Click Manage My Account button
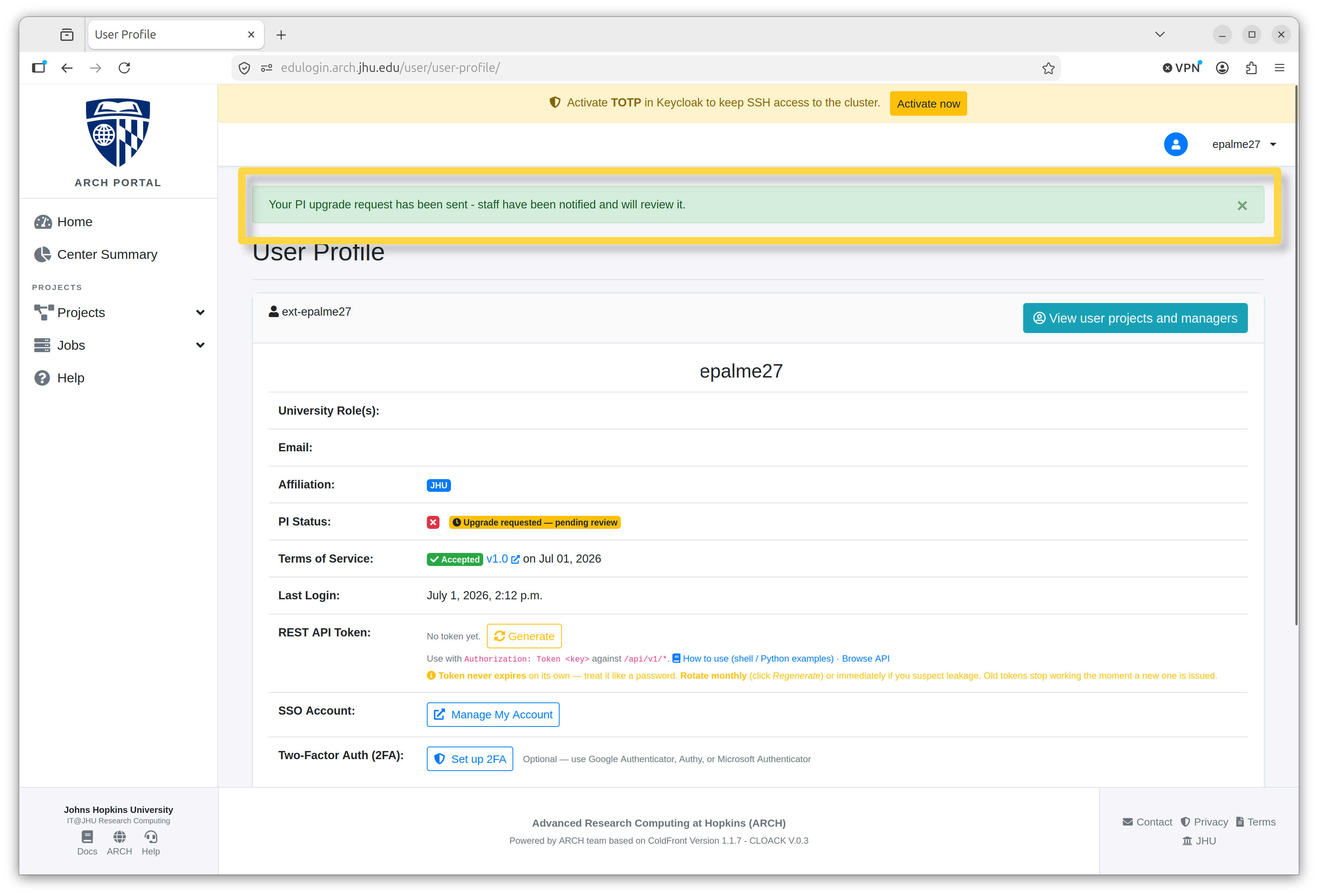1318x896 pixels. point(493,715)
